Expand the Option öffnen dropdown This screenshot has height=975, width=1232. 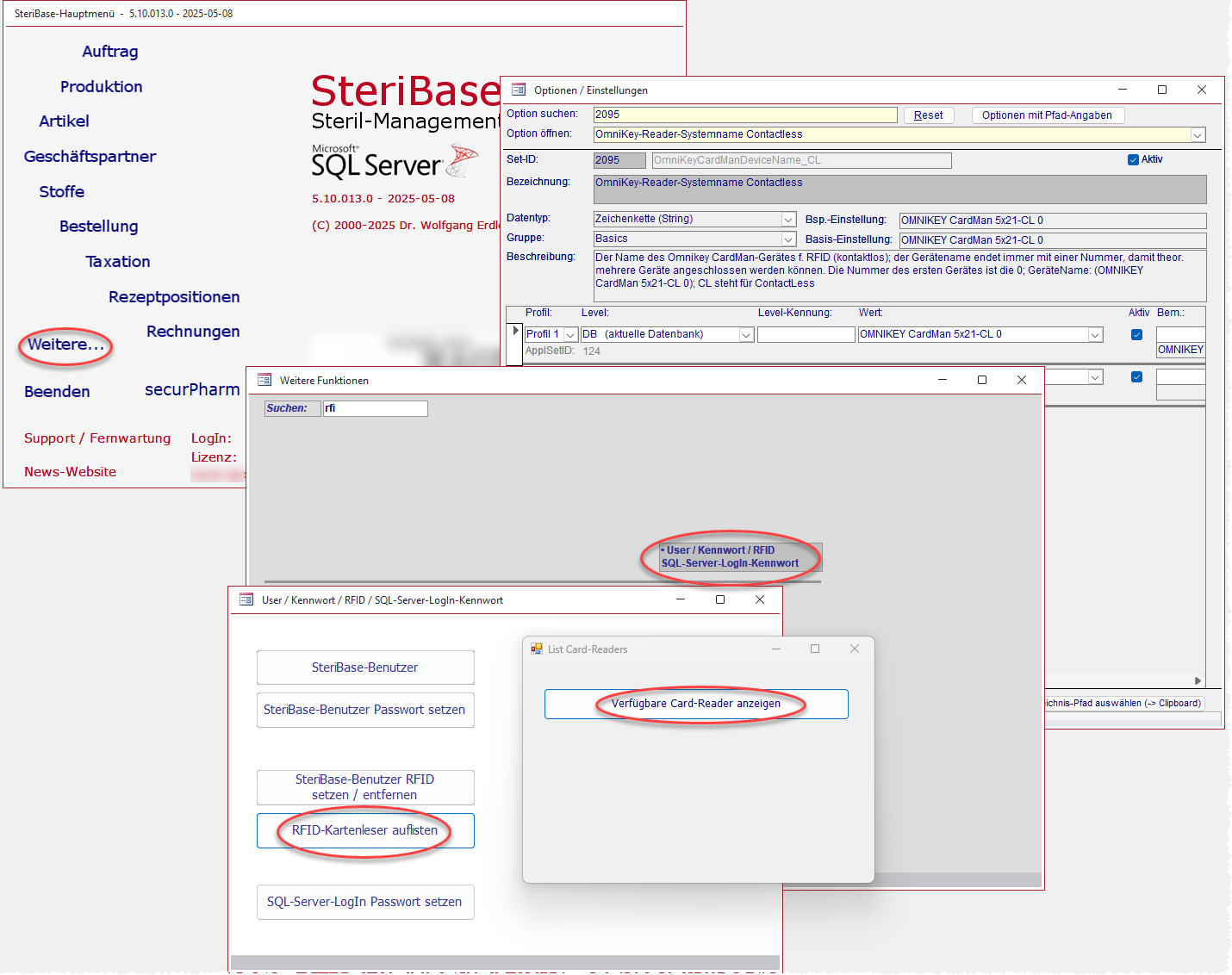[x=1198, y=135]
